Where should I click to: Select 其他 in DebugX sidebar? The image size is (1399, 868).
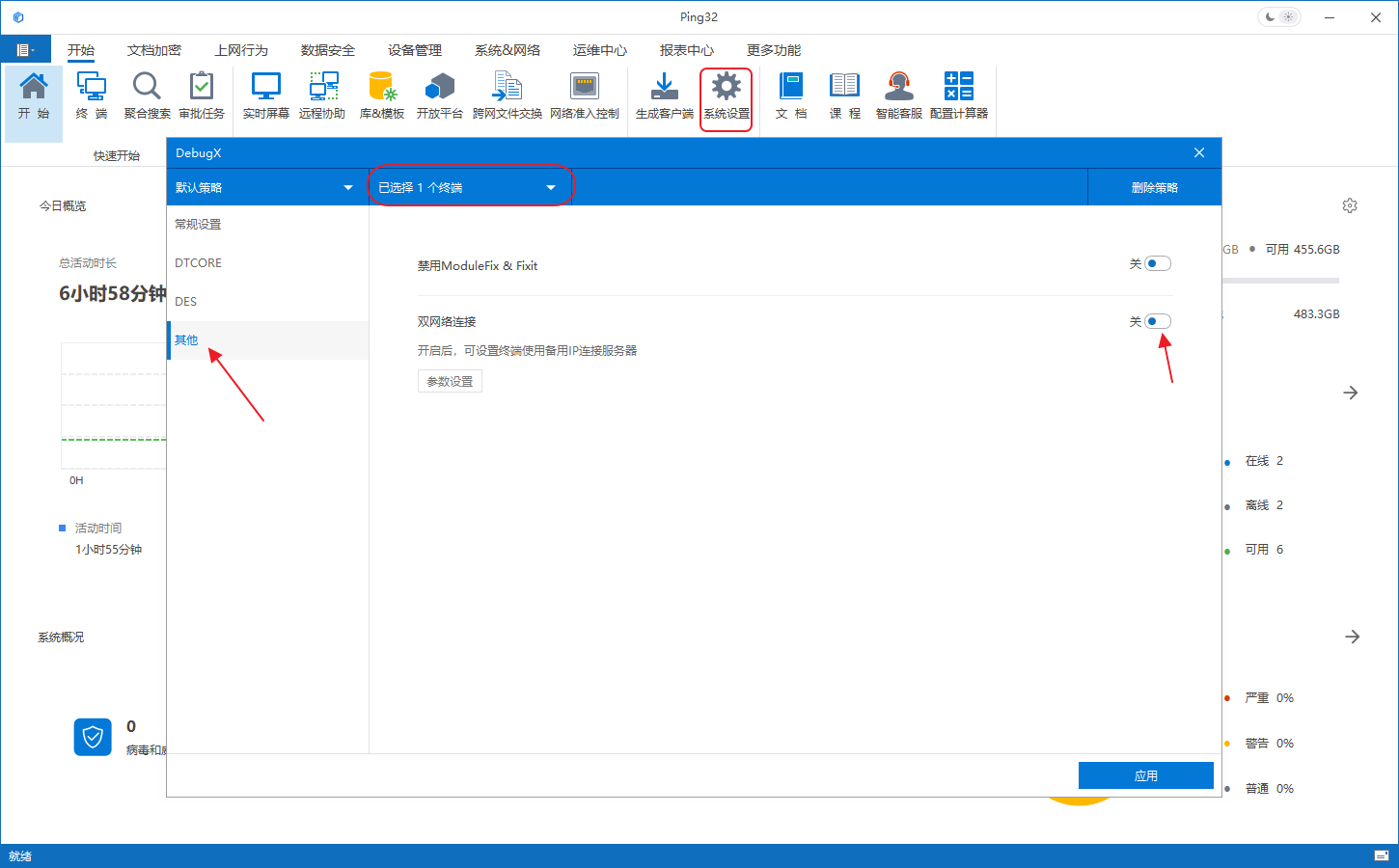point(268,340)
